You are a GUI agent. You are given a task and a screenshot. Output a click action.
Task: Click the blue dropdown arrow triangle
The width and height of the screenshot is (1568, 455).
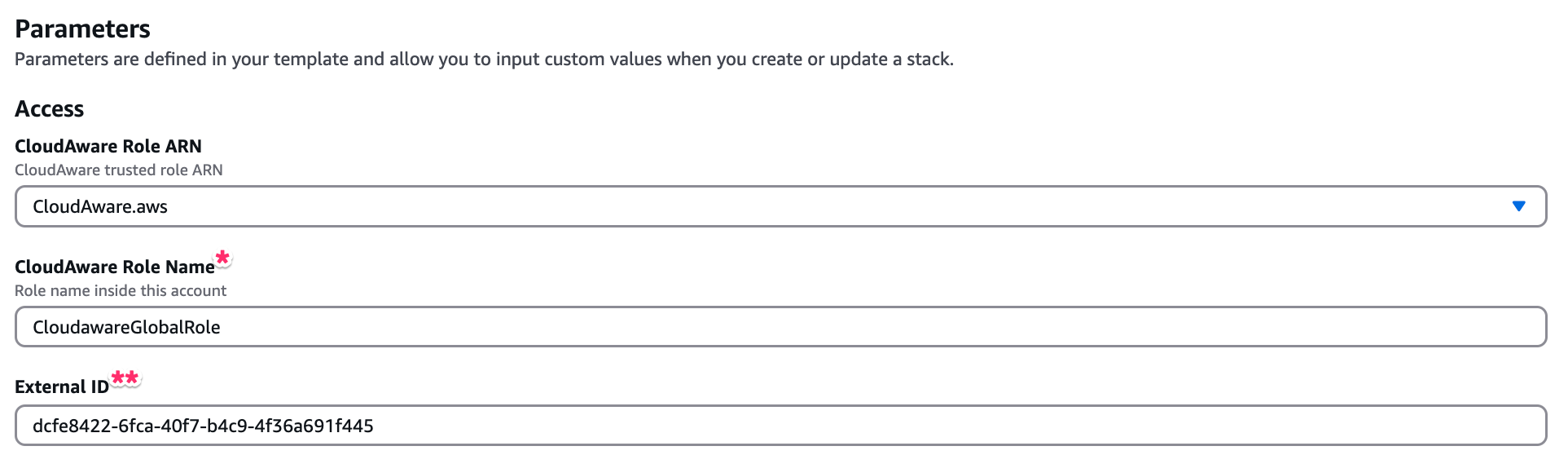[x=1518, y=206]
